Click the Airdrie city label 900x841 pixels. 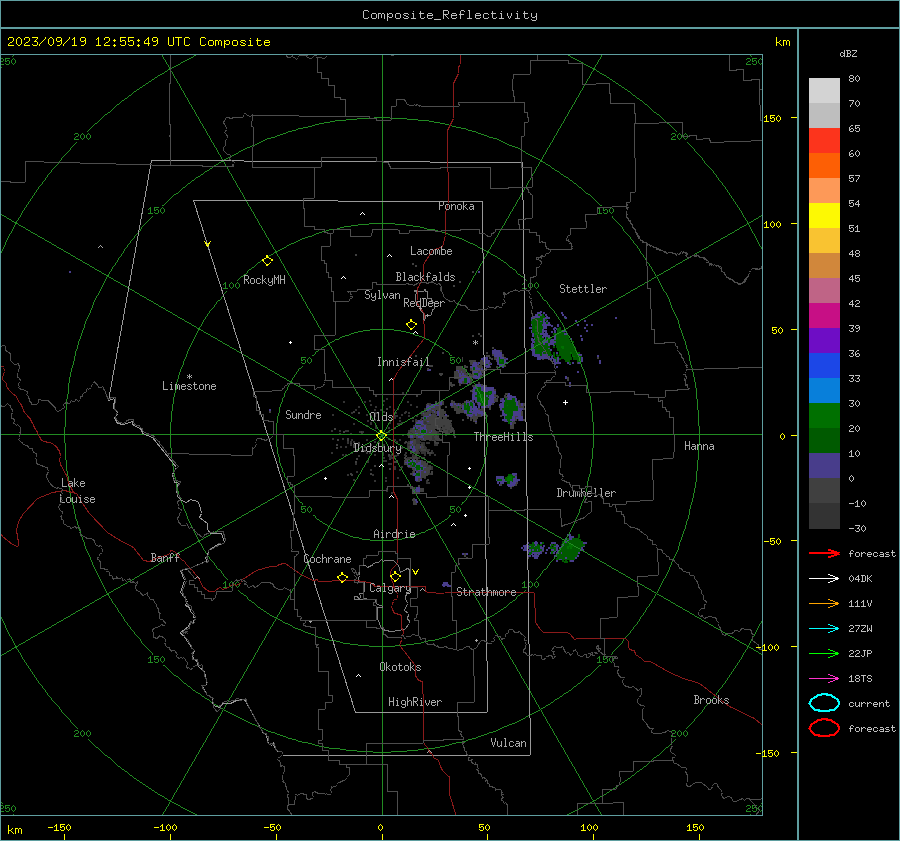pyautogui.click(x=394, y=534)
